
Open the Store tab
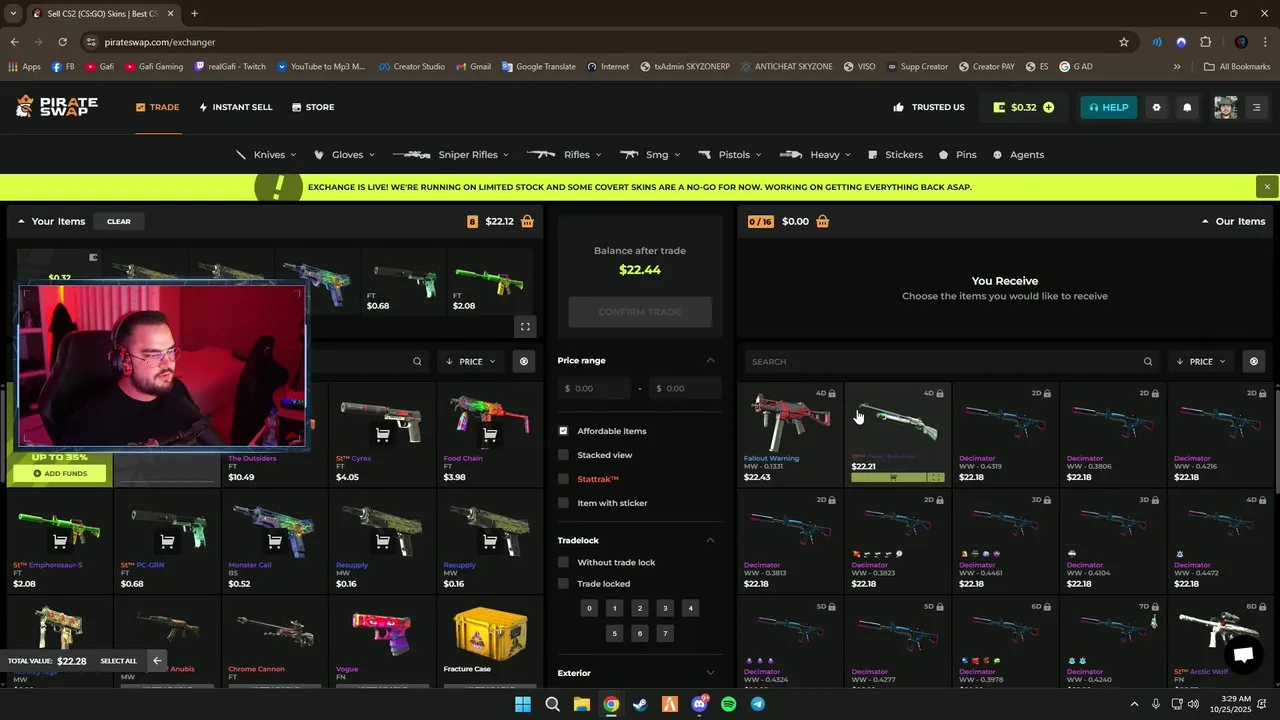coord(313,107)
